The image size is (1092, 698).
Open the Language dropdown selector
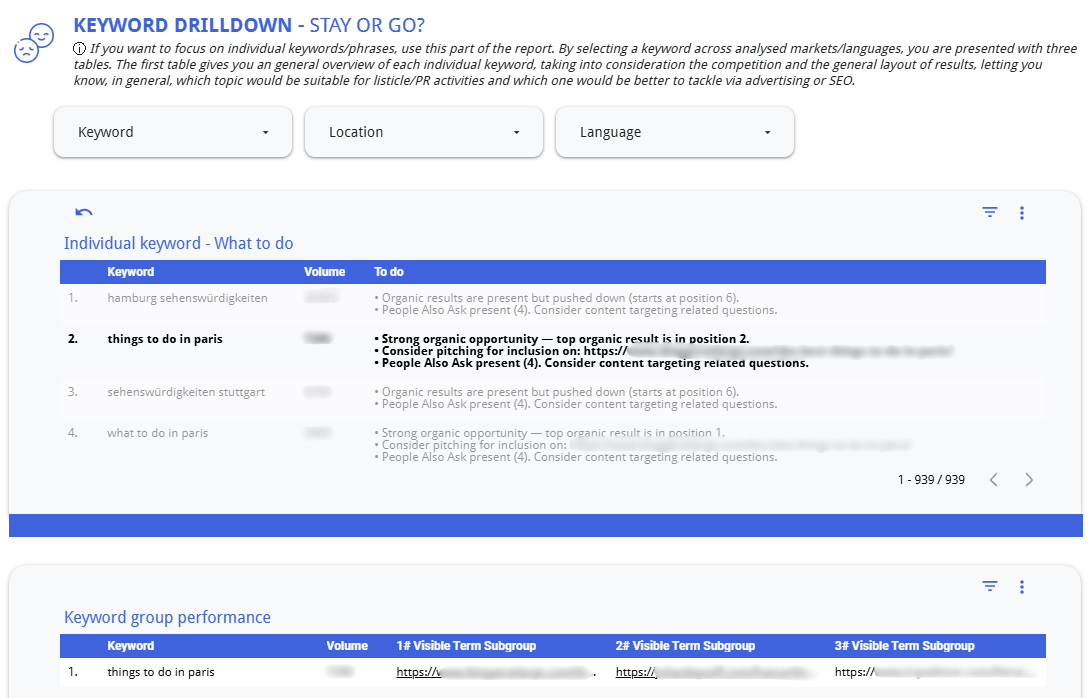pyautogui.click(x=674, y=132)
